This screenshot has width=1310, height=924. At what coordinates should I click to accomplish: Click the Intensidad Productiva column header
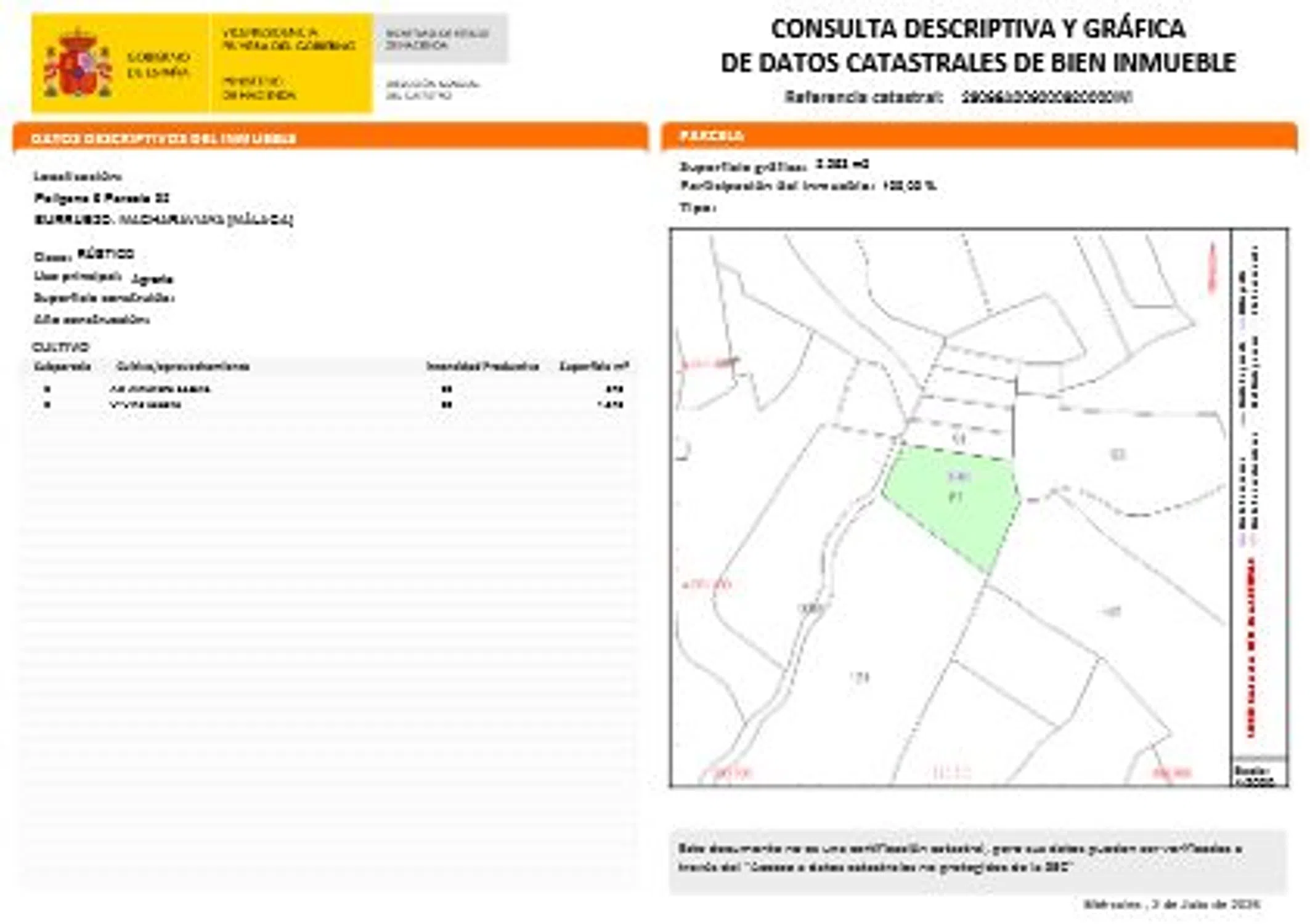(x=482, y=367)
